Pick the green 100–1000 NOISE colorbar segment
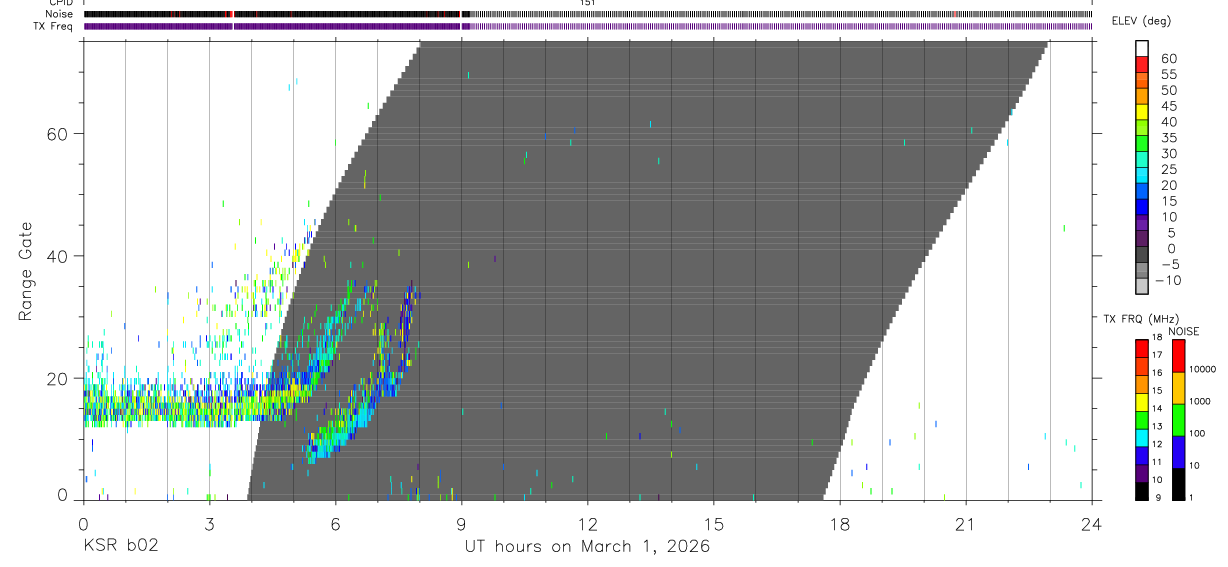The height and width of the screenshot is (567, 1228). pyautogui.click(x=1179, y=420)
